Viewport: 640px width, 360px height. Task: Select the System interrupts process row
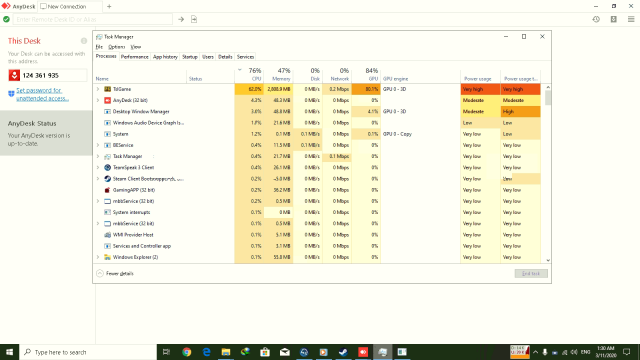tap(318, 212)
